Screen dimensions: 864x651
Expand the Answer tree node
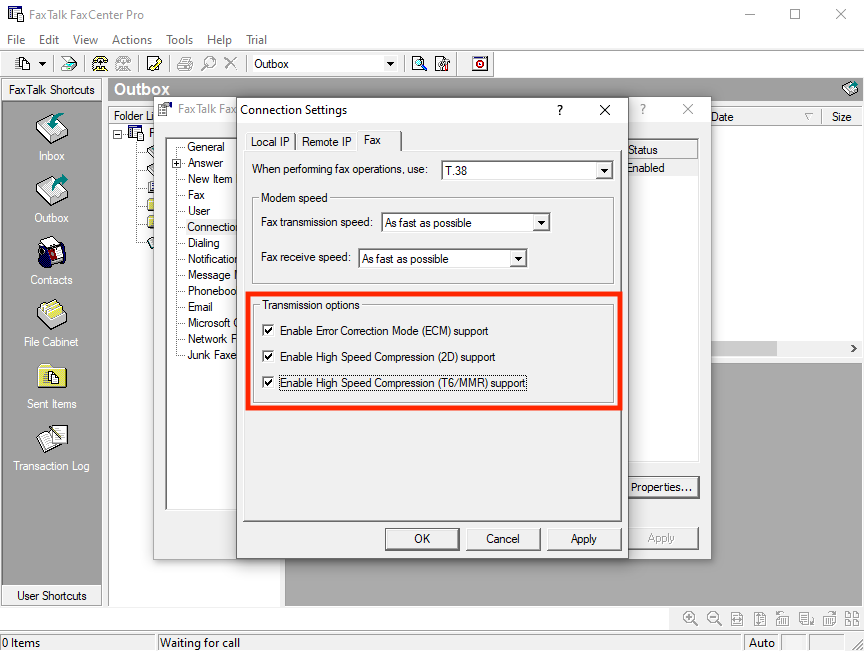[x=176, y=163]
